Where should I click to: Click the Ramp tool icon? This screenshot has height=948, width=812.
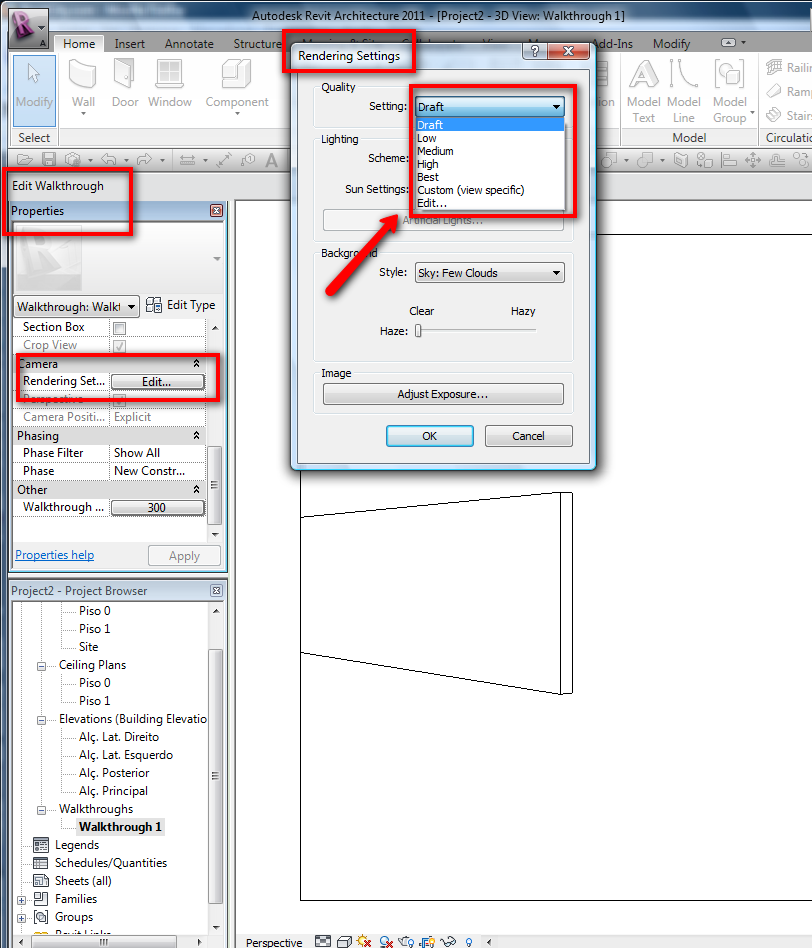[x=774, y=91]
